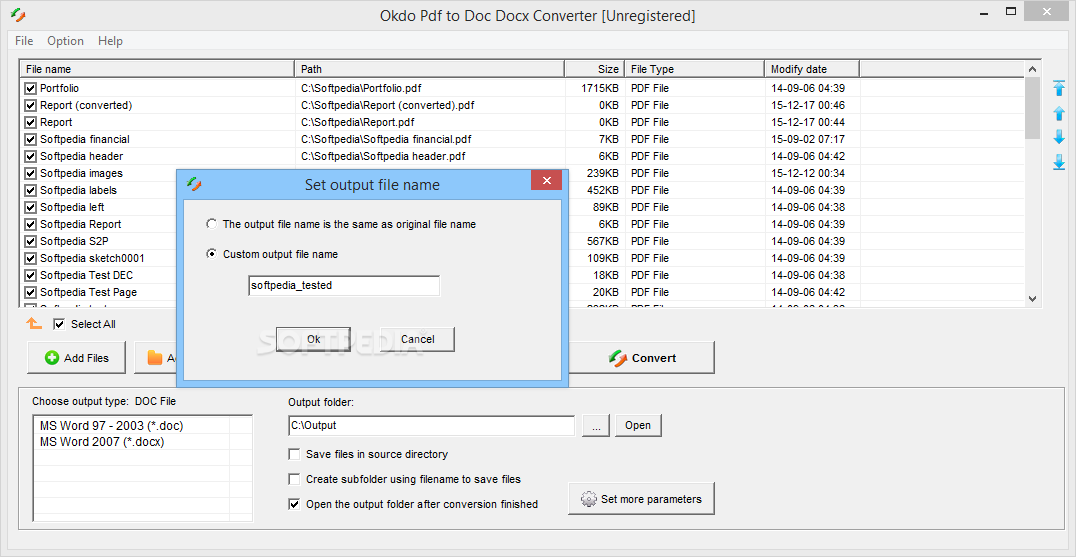Enable Save files in source directory
The image size is (1076, 557).
pos(294,454)
